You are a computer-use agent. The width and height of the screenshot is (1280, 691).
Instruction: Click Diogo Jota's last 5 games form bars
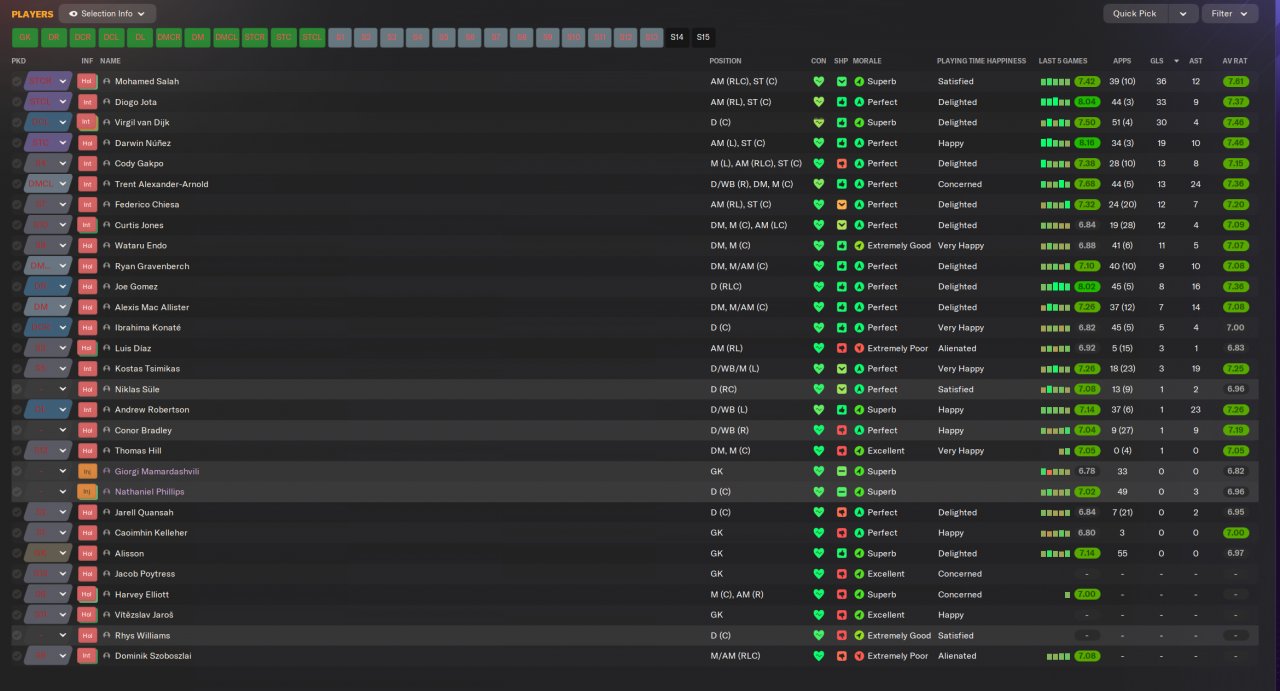click(1055, 102)
